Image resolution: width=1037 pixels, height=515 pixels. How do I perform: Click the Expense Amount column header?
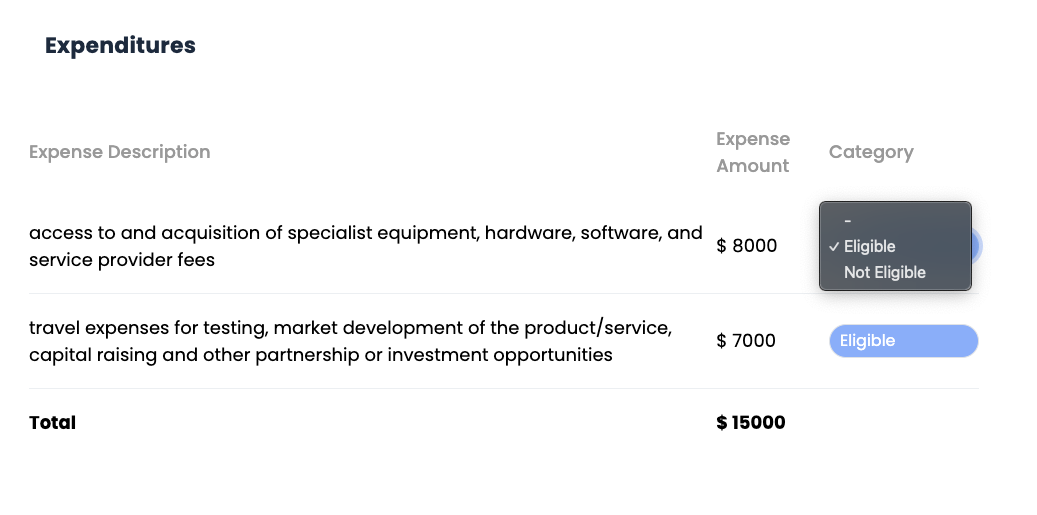pyautogui.click(x=753, y=152)
